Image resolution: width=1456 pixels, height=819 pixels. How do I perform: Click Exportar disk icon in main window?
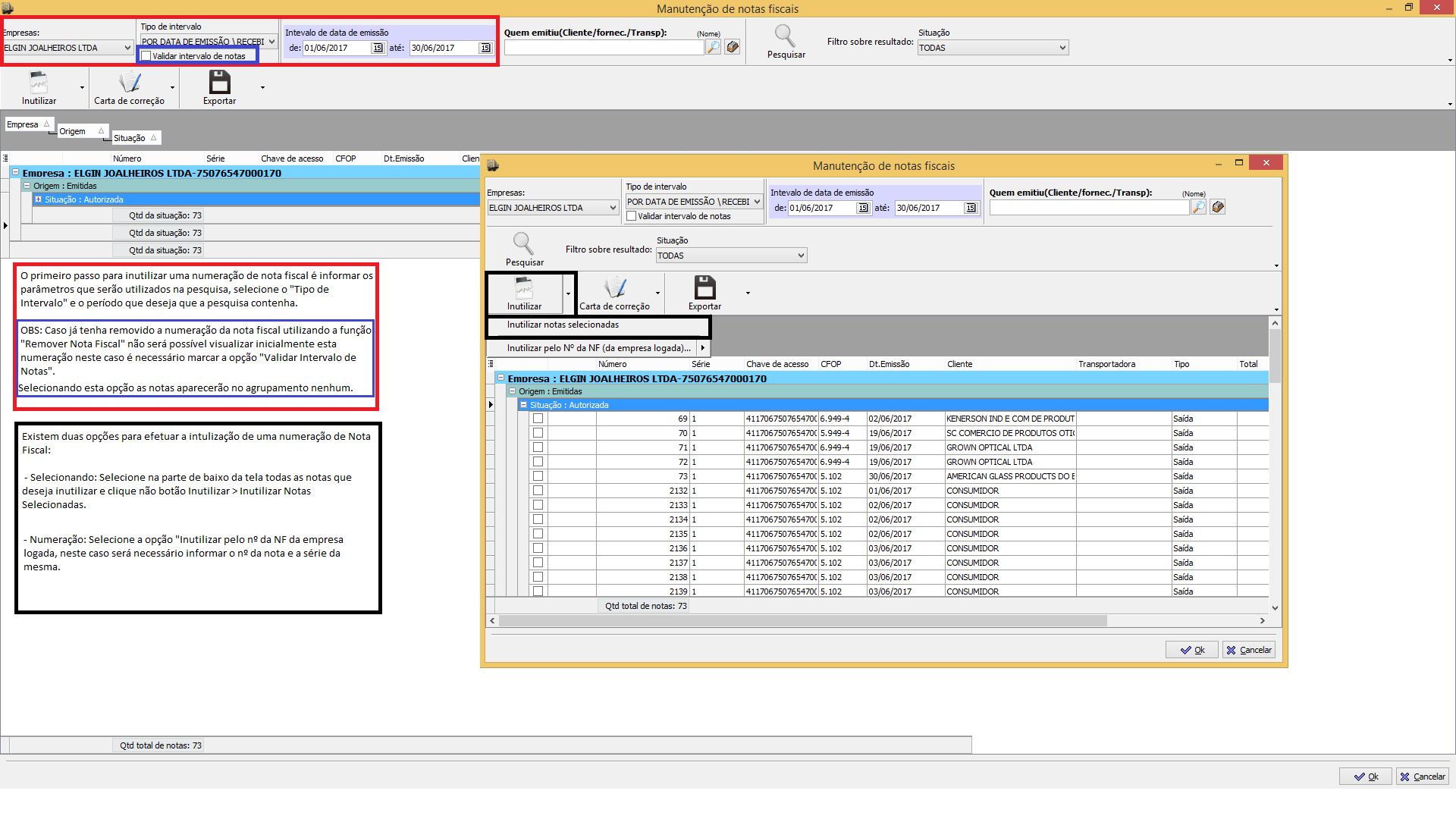point(220,82)
